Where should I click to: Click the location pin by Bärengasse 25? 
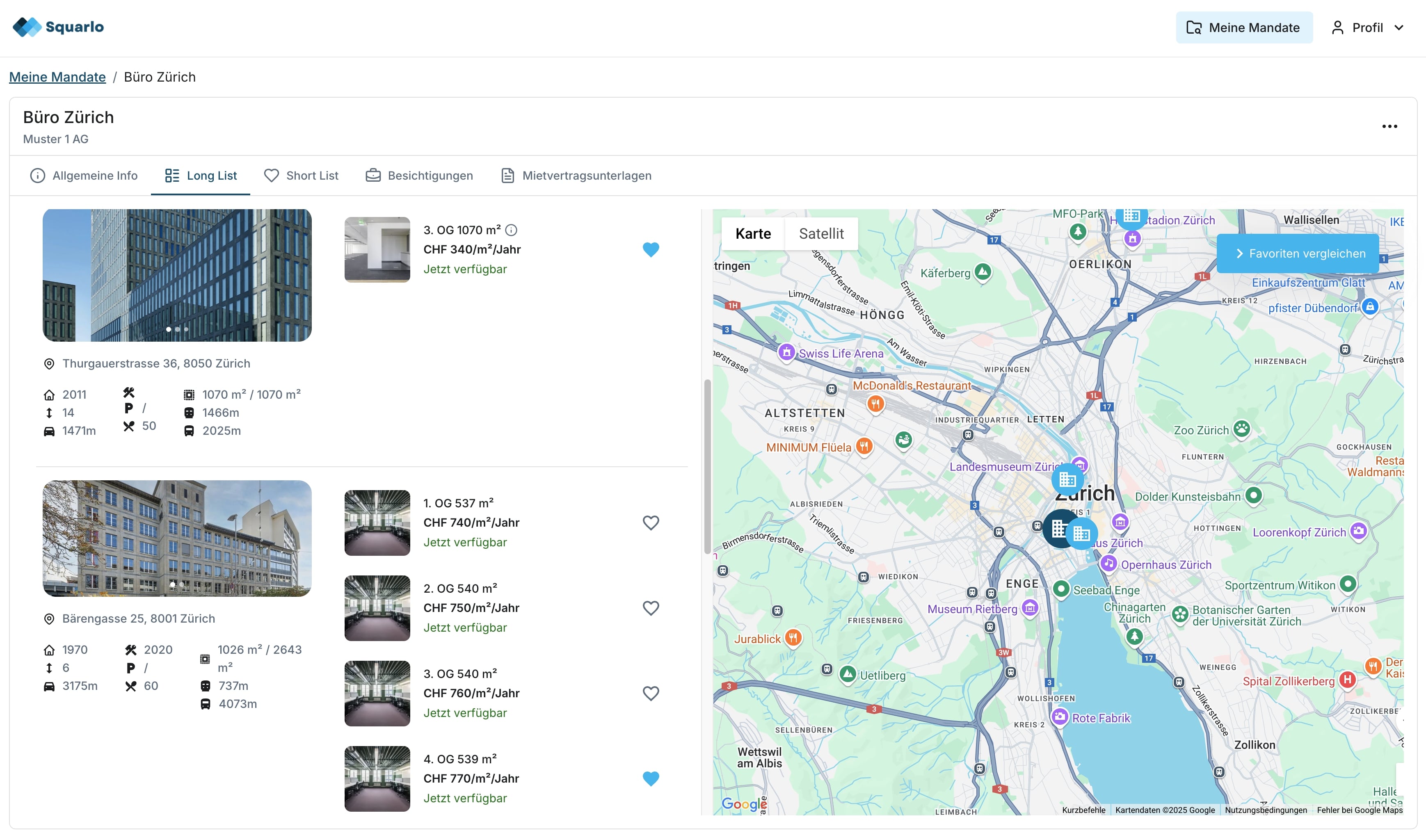(x=49, y=619)
